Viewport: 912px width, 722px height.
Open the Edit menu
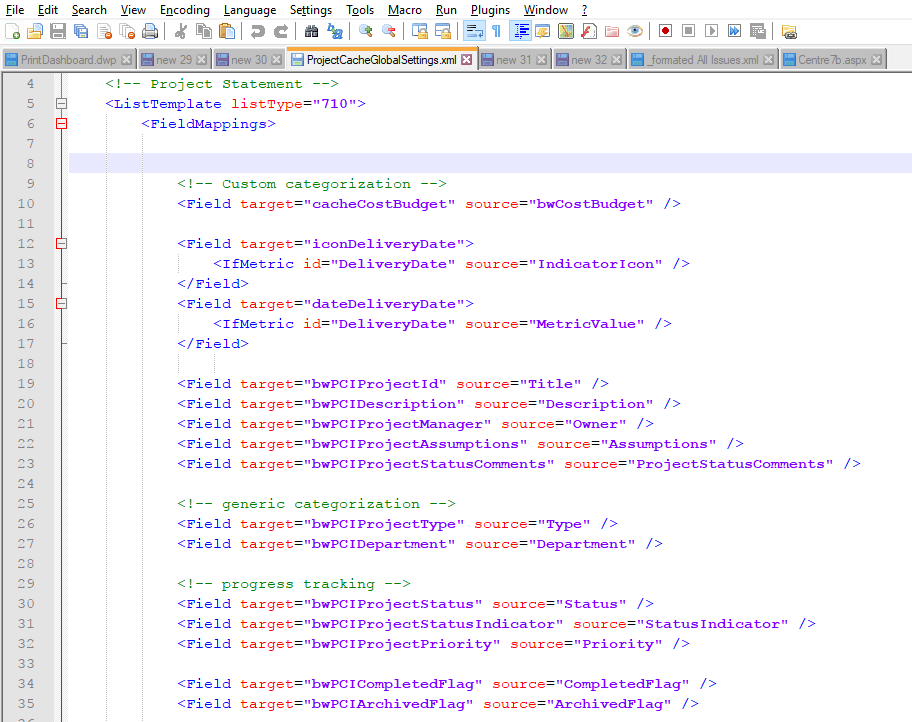click(48, 10)
